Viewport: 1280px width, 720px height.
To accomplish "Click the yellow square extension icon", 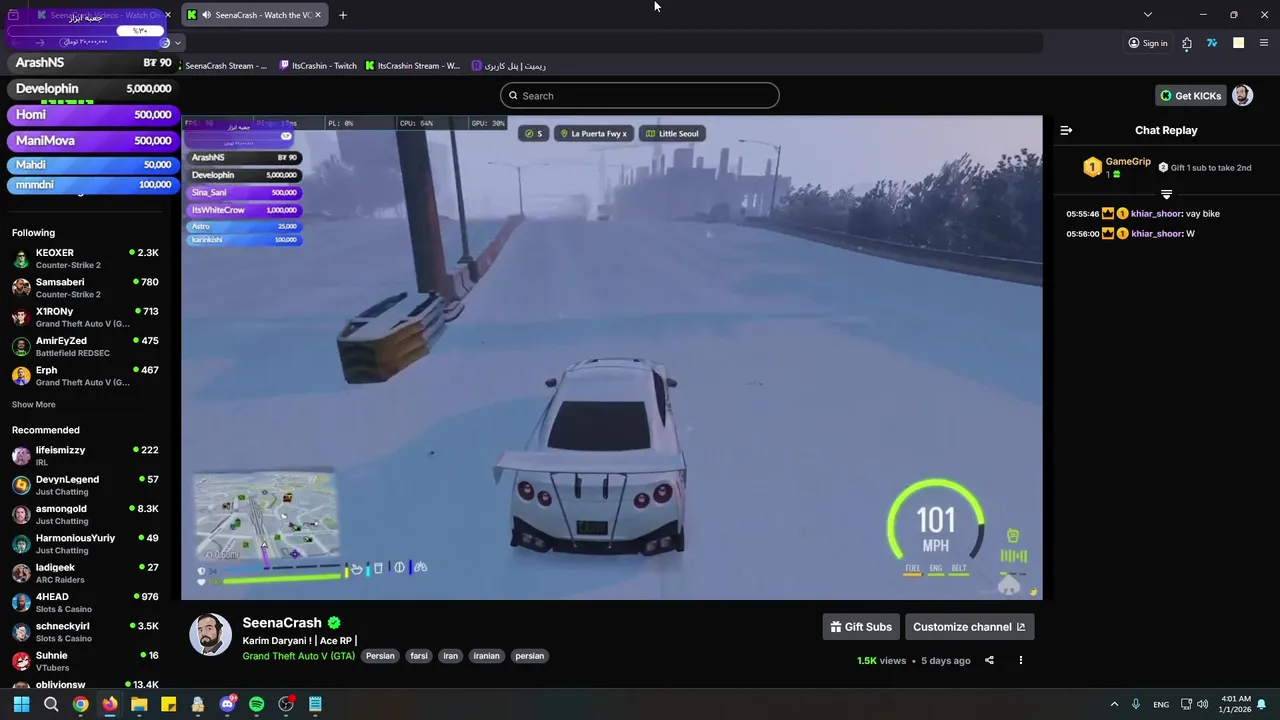I will click(x=1238, y=43).
